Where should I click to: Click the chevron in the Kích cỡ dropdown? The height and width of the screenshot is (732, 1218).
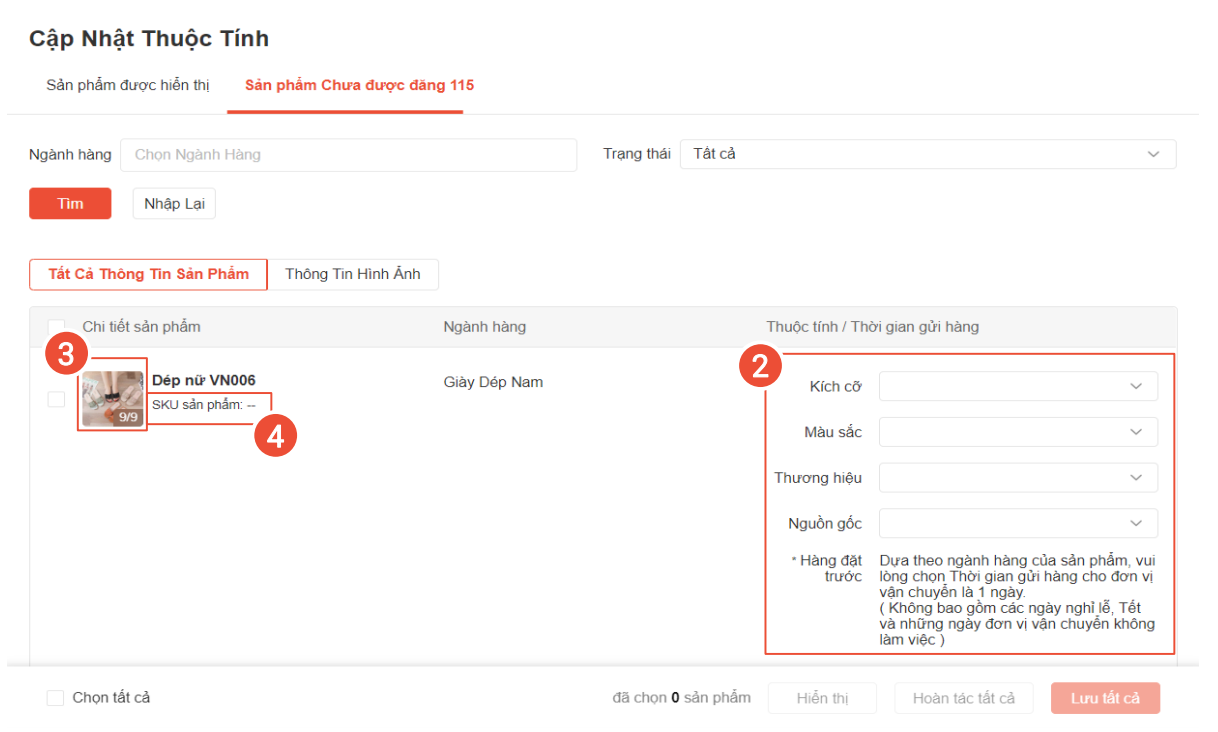(1136, 386)
